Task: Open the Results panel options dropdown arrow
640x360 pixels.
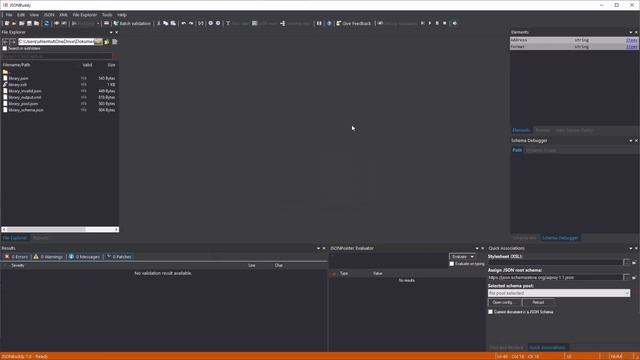Action: point(318,248)
